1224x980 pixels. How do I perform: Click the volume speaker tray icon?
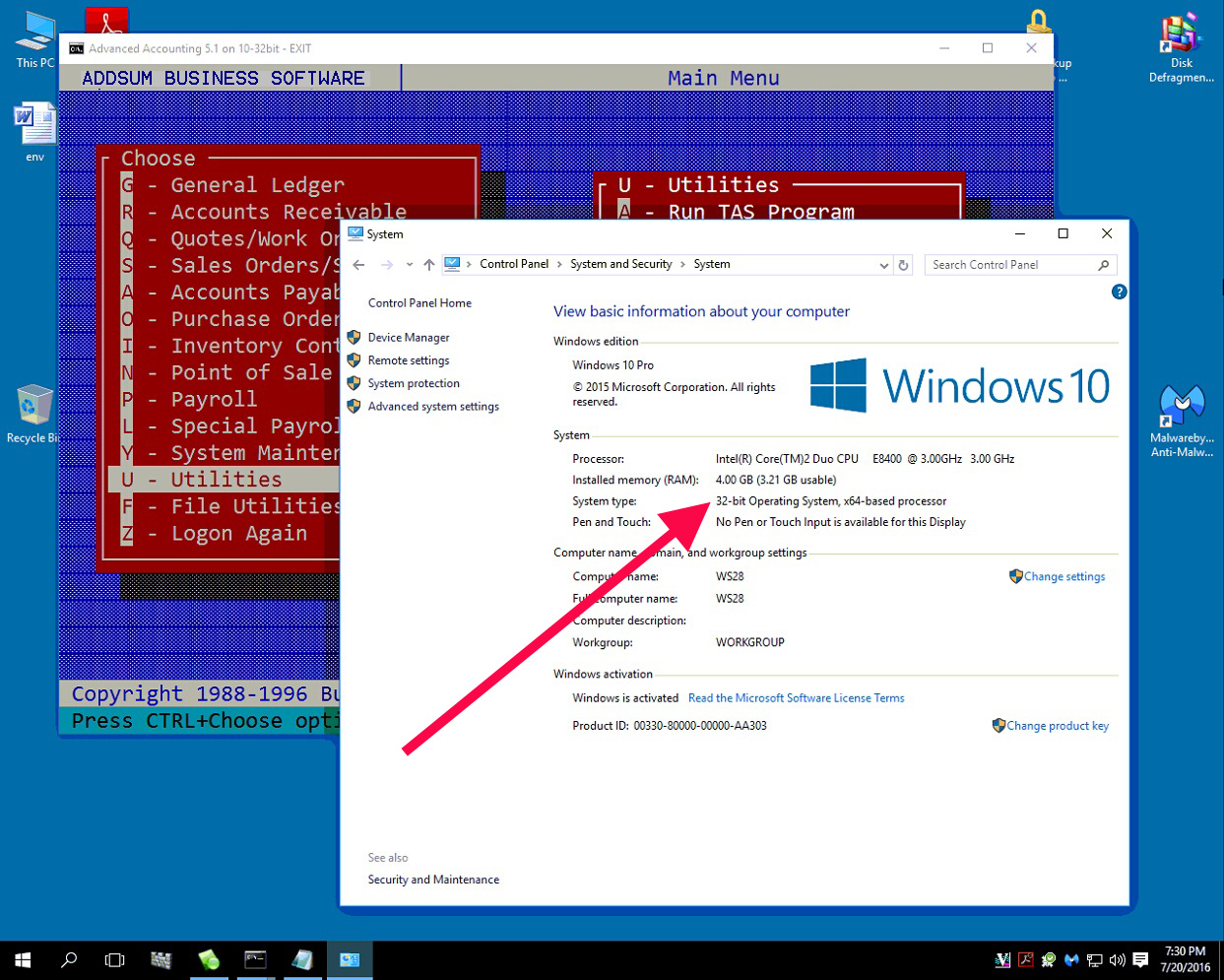pyautogui.click(x=1117, y=959)
